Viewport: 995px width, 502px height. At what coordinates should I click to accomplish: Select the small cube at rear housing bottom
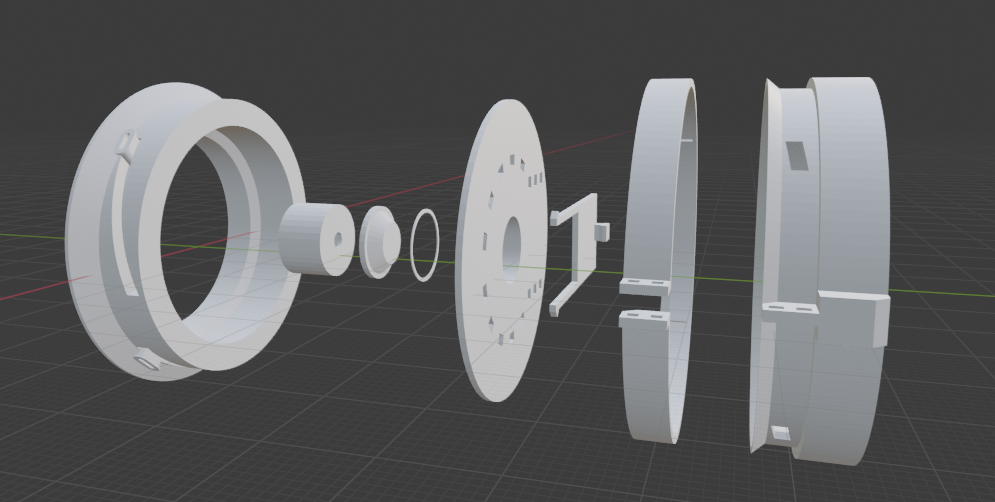[x=781, y=433]
